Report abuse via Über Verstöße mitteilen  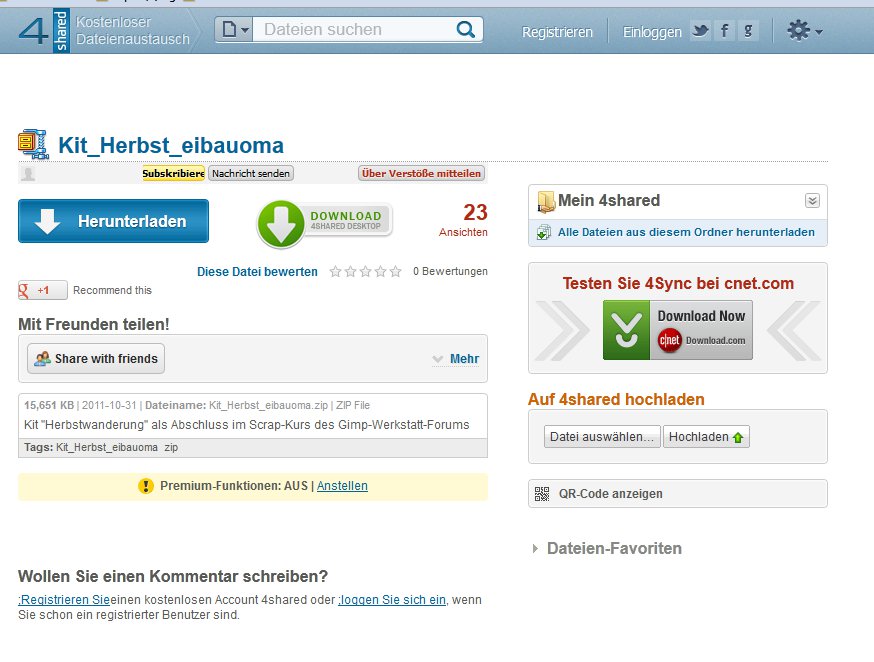421,173
